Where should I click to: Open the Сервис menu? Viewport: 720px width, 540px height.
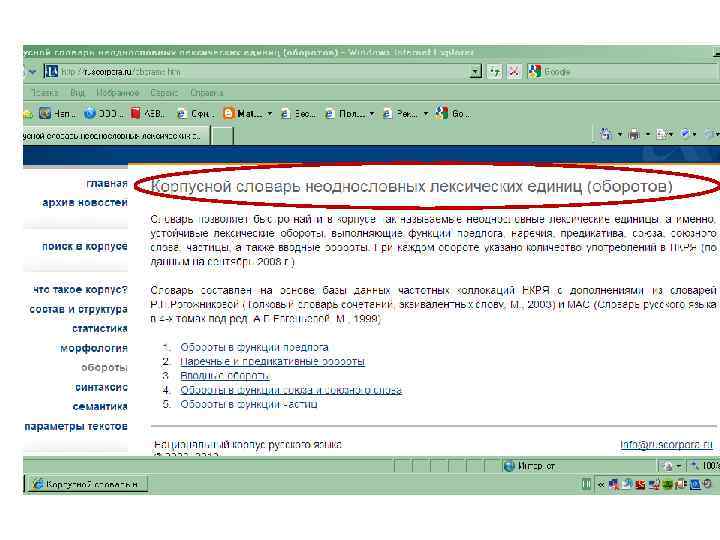pos(164,93)
